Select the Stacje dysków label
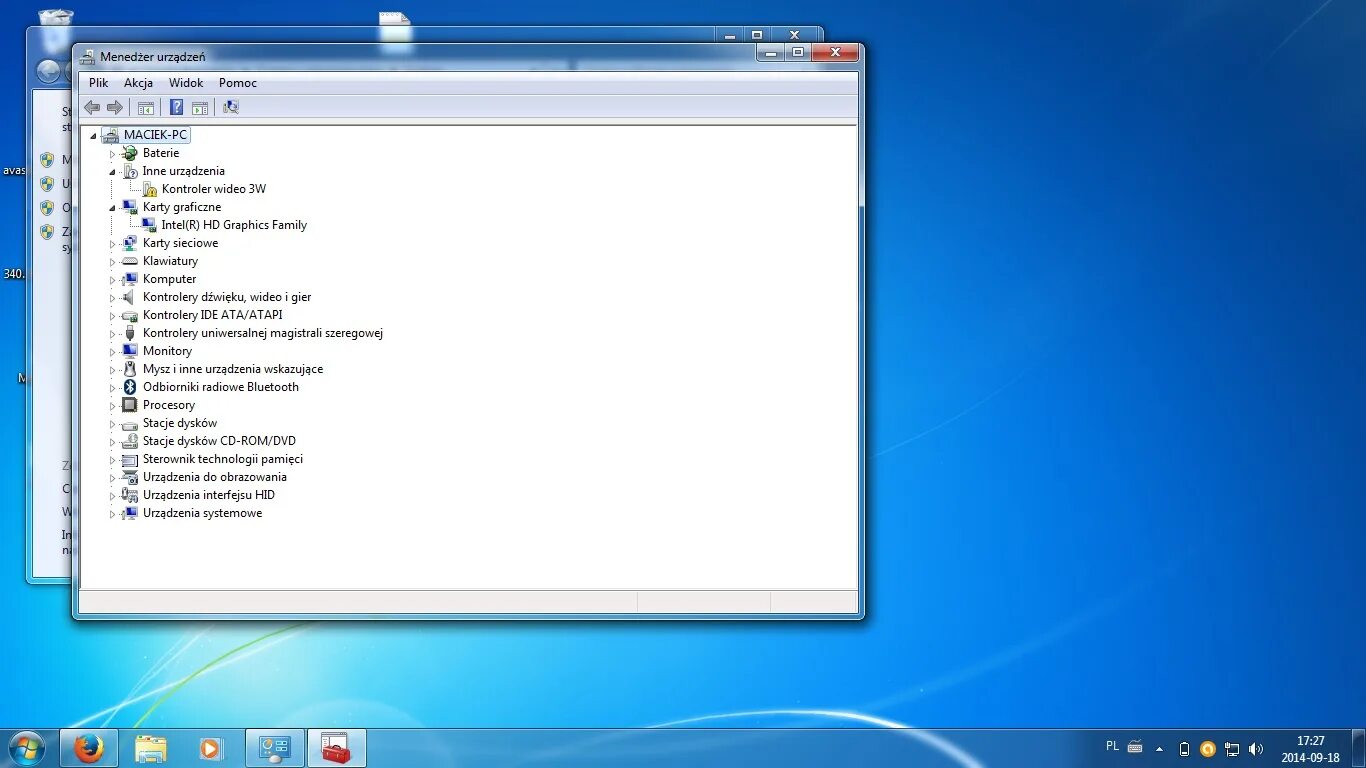The image size is (1366, 768). [180, 423]
